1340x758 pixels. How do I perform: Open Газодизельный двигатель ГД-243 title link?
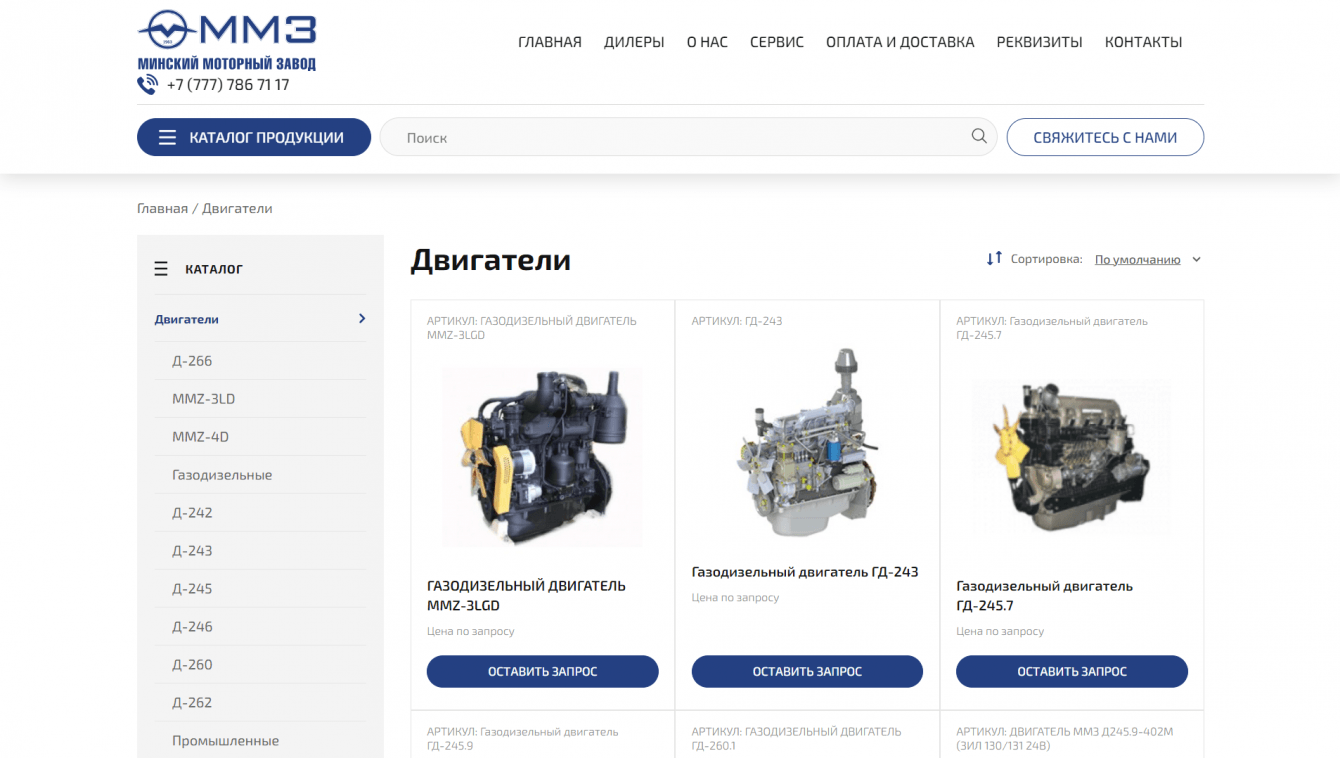(805, 572)
